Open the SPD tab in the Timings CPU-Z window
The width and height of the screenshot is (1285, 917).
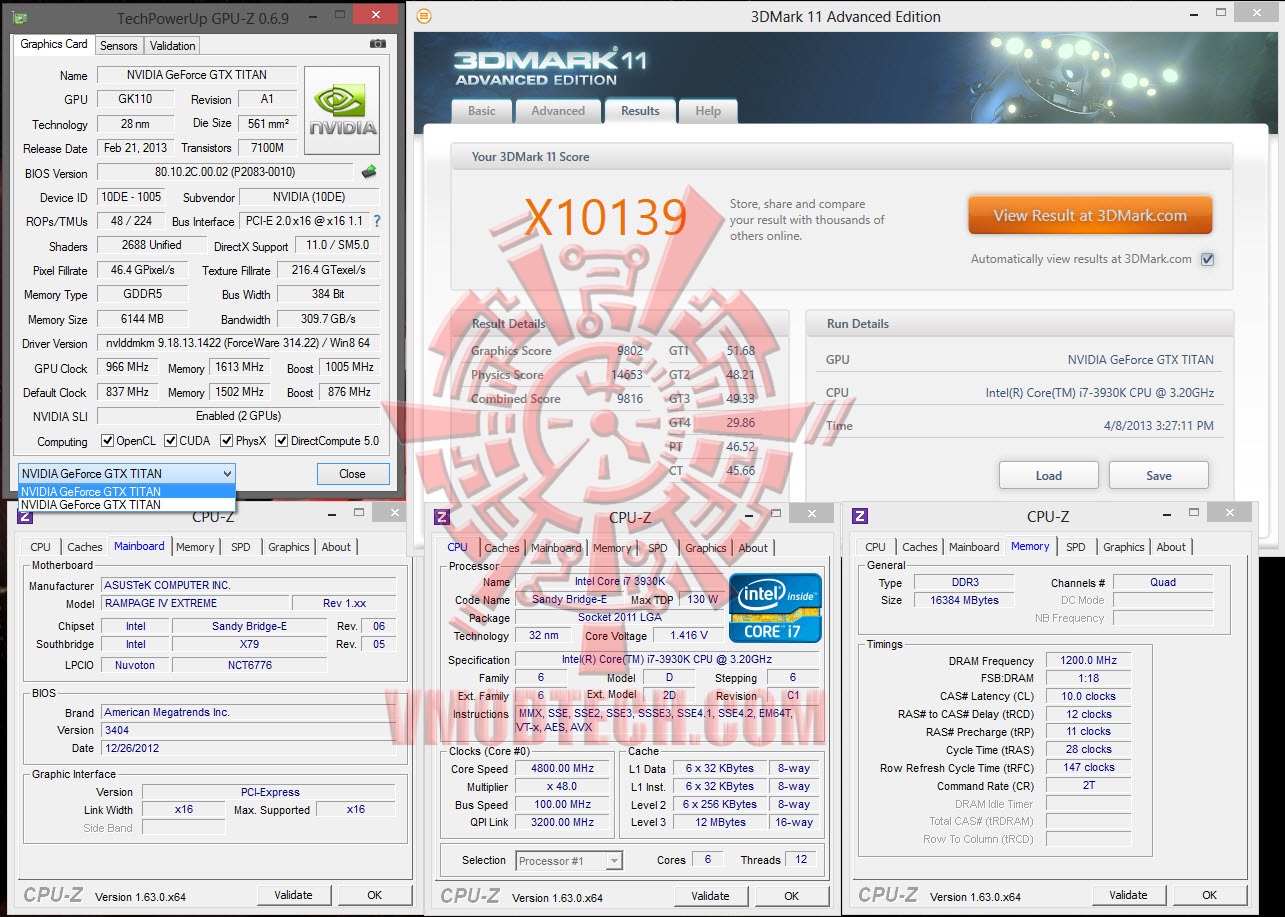click(1076, 547)
